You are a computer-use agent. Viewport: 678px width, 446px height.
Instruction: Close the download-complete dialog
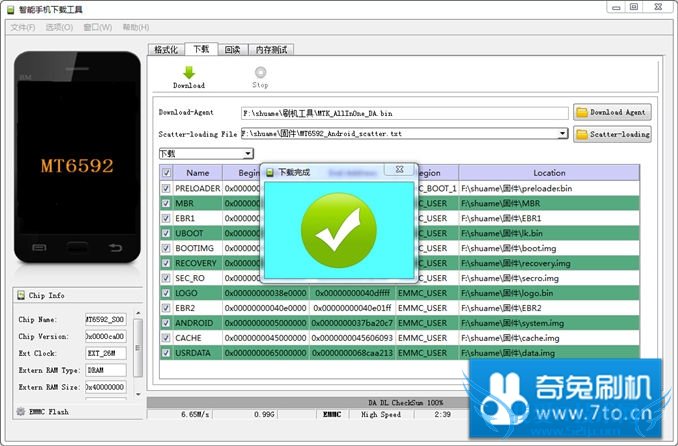(x=400, y=170)
